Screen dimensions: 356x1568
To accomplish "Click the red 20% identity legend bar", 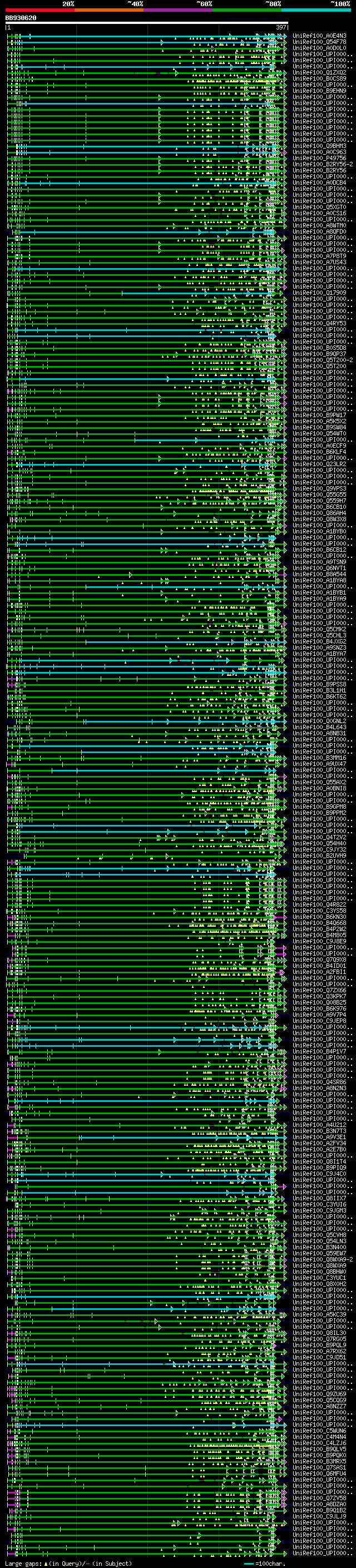I will point(39,11).
